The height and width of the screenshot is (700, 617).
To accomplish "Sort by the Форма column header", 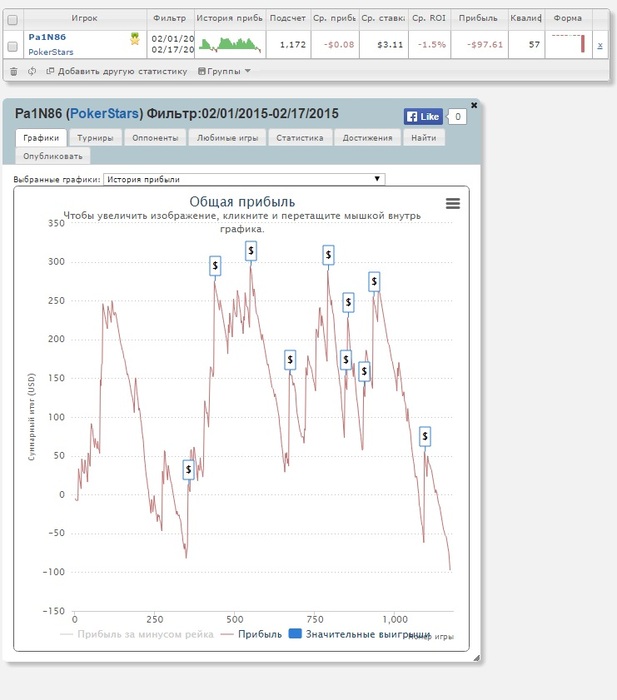I will pyautogui.click(x=568, y=18).
